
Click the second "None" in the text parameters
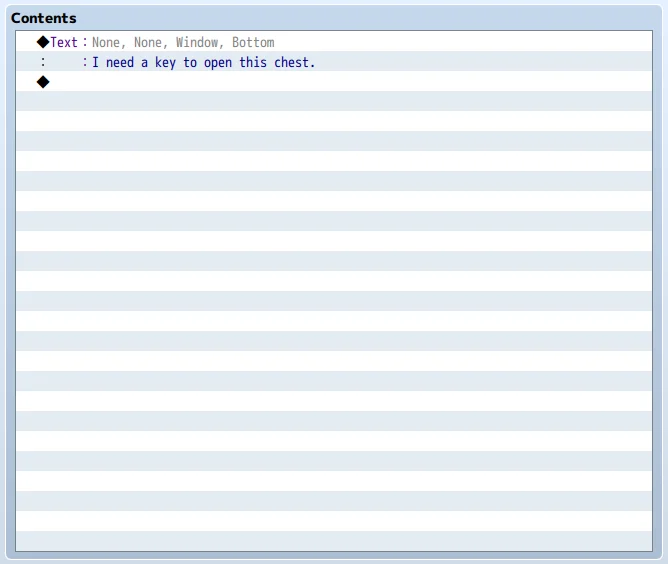tap(147, 42)
